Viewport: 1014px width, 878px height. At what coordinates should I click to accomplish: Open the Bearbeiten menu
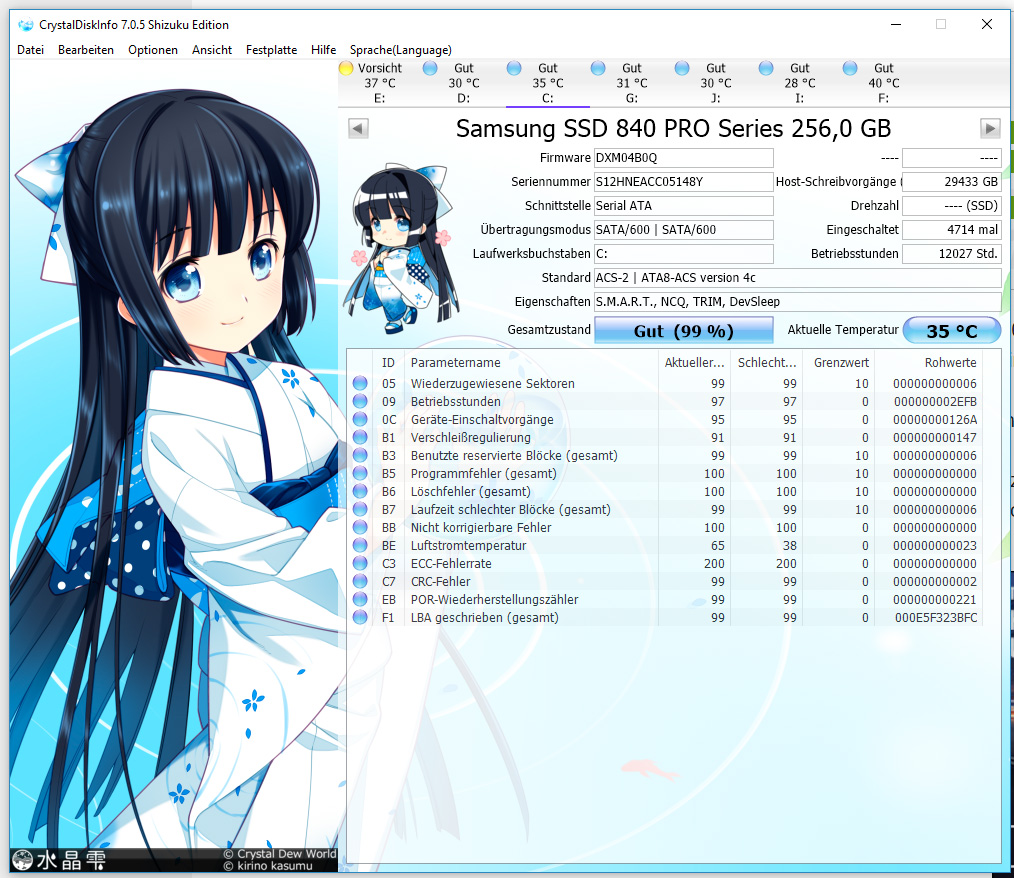(x=85, y=50)
